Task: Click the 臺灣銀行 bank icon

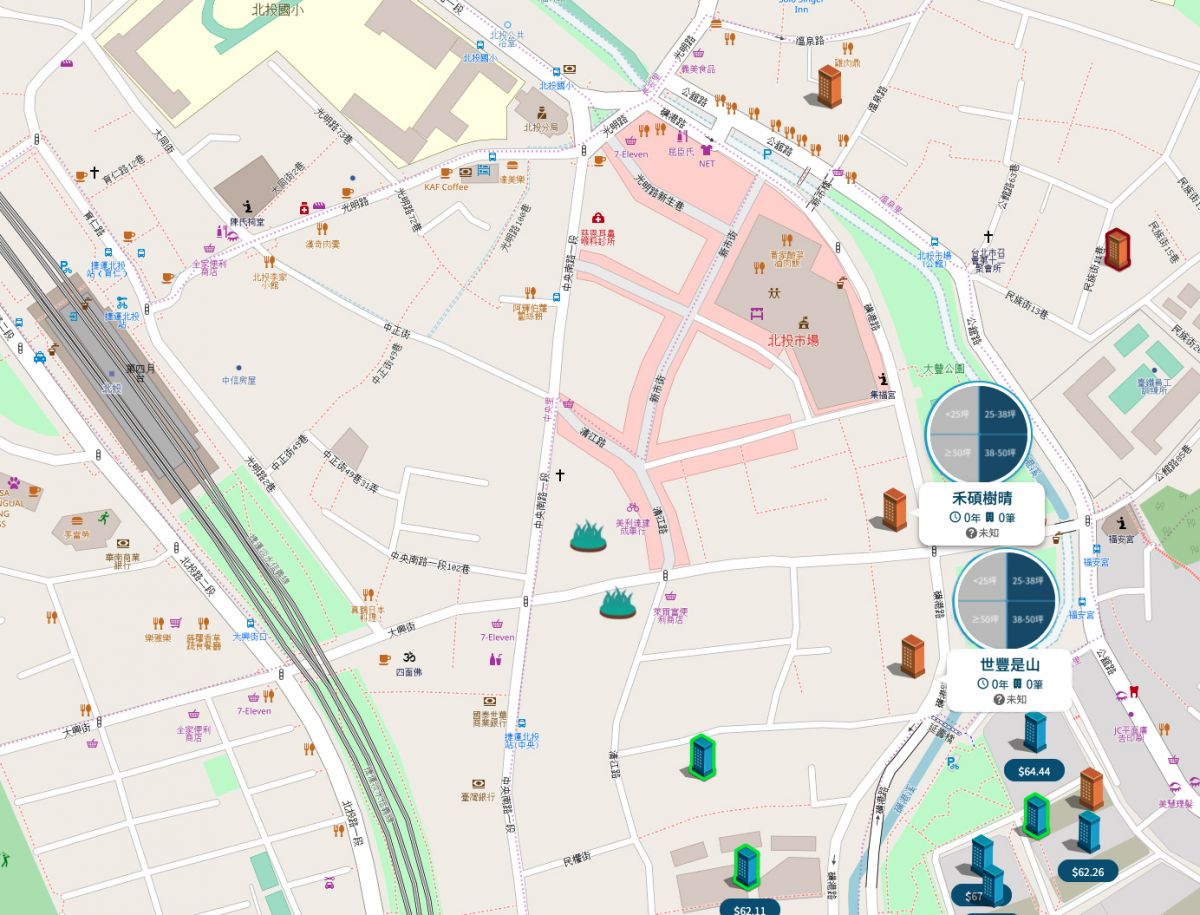Action: 479,783
